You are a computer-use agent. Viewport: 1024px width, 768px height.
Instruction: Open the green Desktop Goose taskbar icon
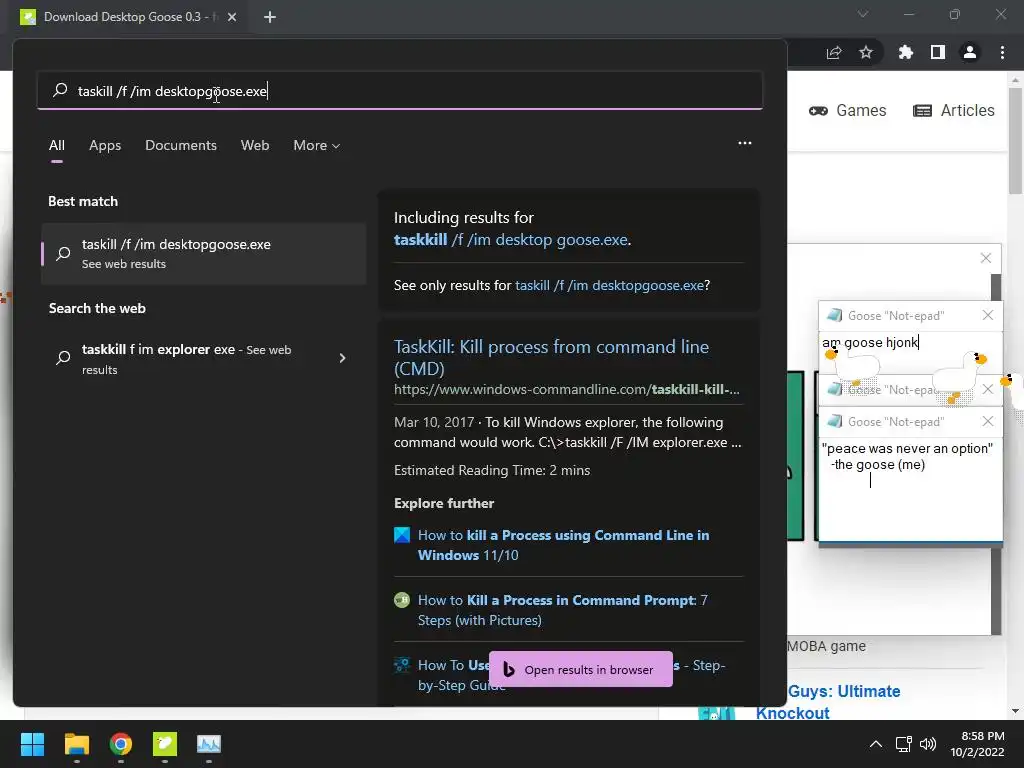[165, 744]
